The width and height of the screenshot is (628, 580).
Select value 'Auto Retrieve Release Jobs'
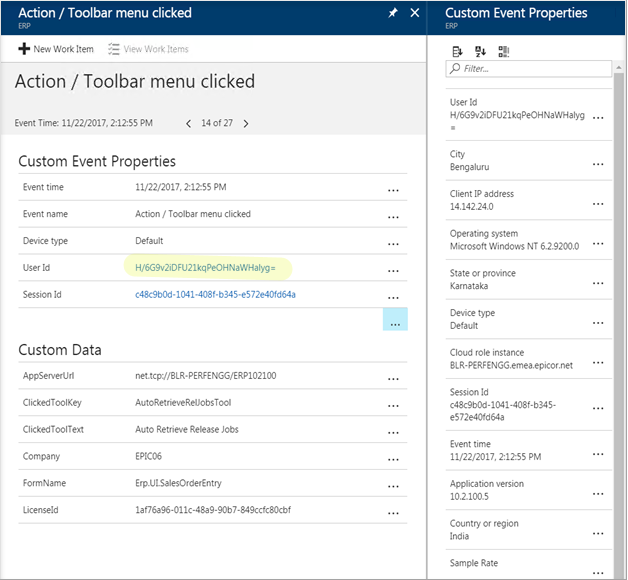[x=187, y=430]
